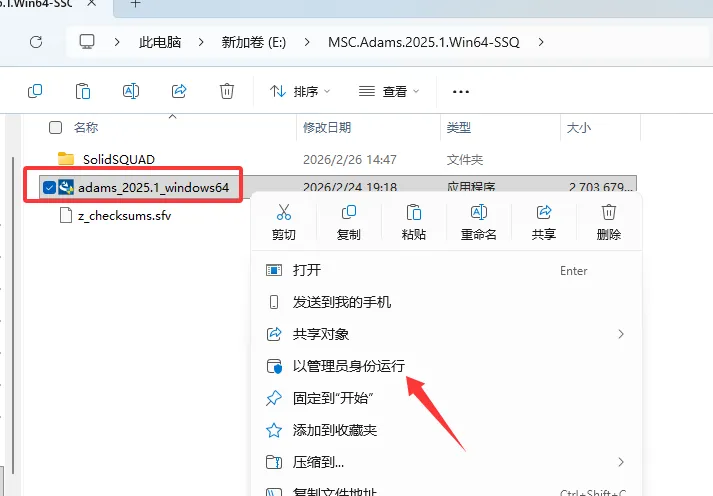Select the z_checksums.sfv file name

125,215
